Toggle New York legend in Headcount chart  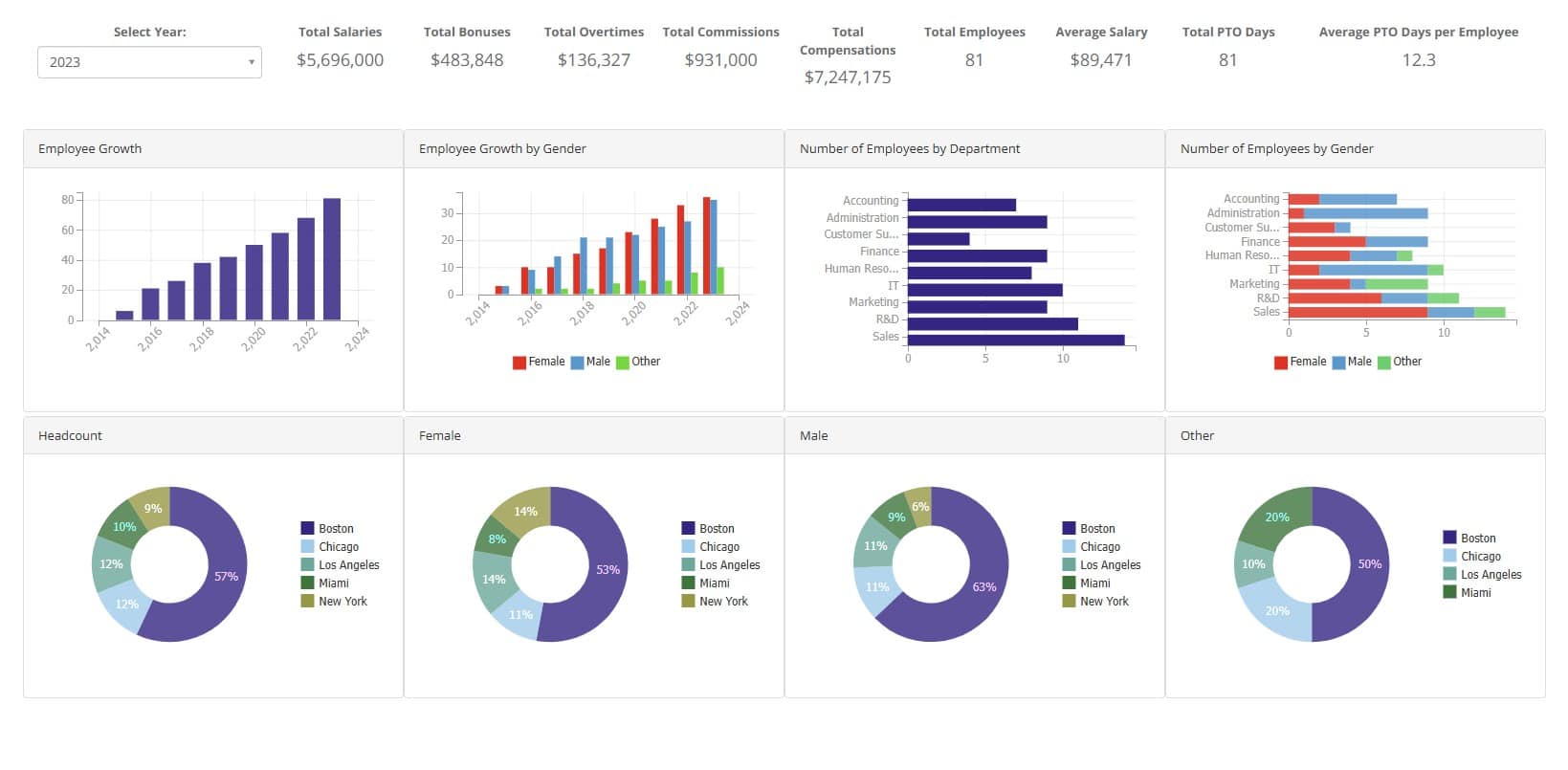click(x=334, y=601)
